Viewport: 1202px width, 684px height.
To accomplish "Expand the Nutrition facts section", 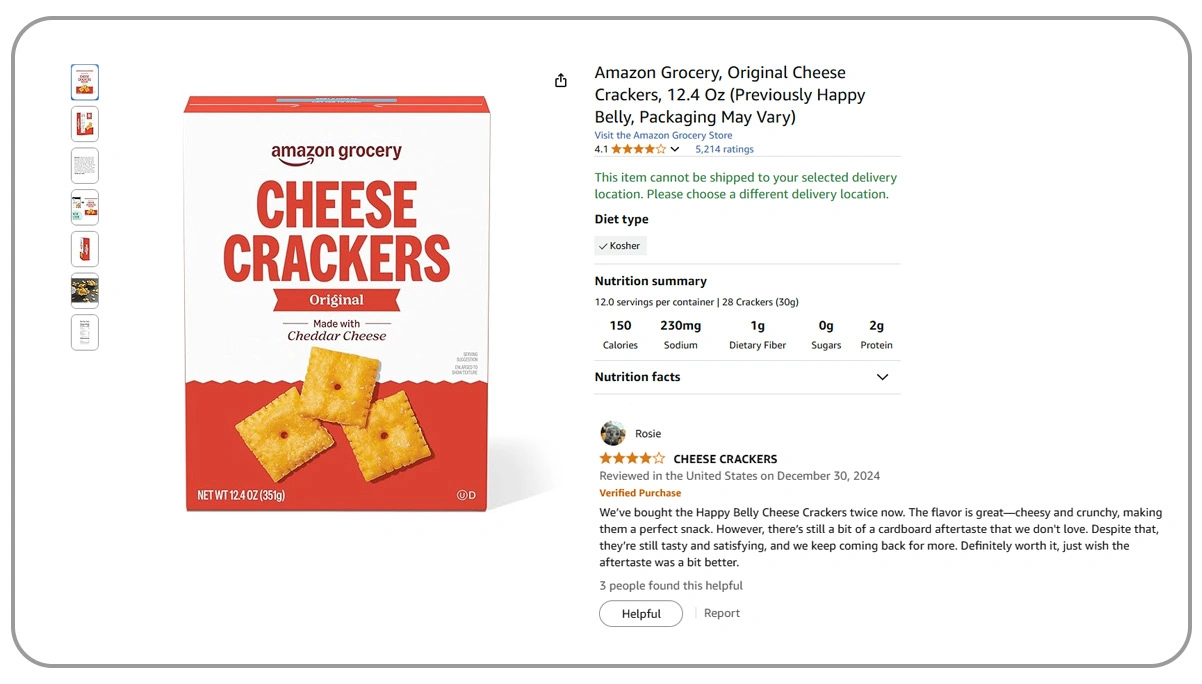I will pyautogui.click(x=637, y=377).
